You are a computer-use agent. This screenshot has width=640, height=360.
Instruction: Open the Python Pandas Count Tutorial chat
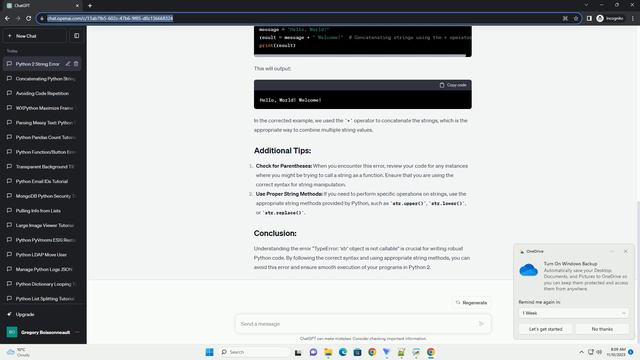coord(42,138)
